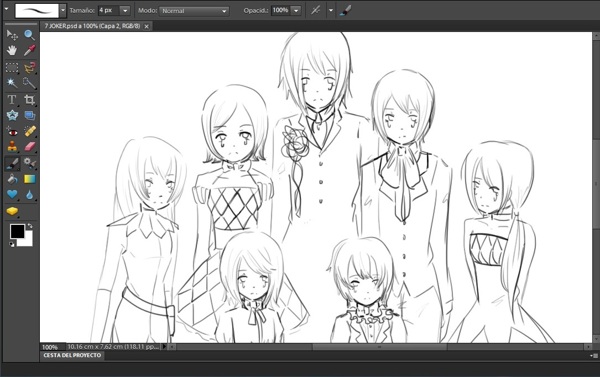Select the Brush tool in toolbox
Screen dimensions: 600x377
pos(12,163)
